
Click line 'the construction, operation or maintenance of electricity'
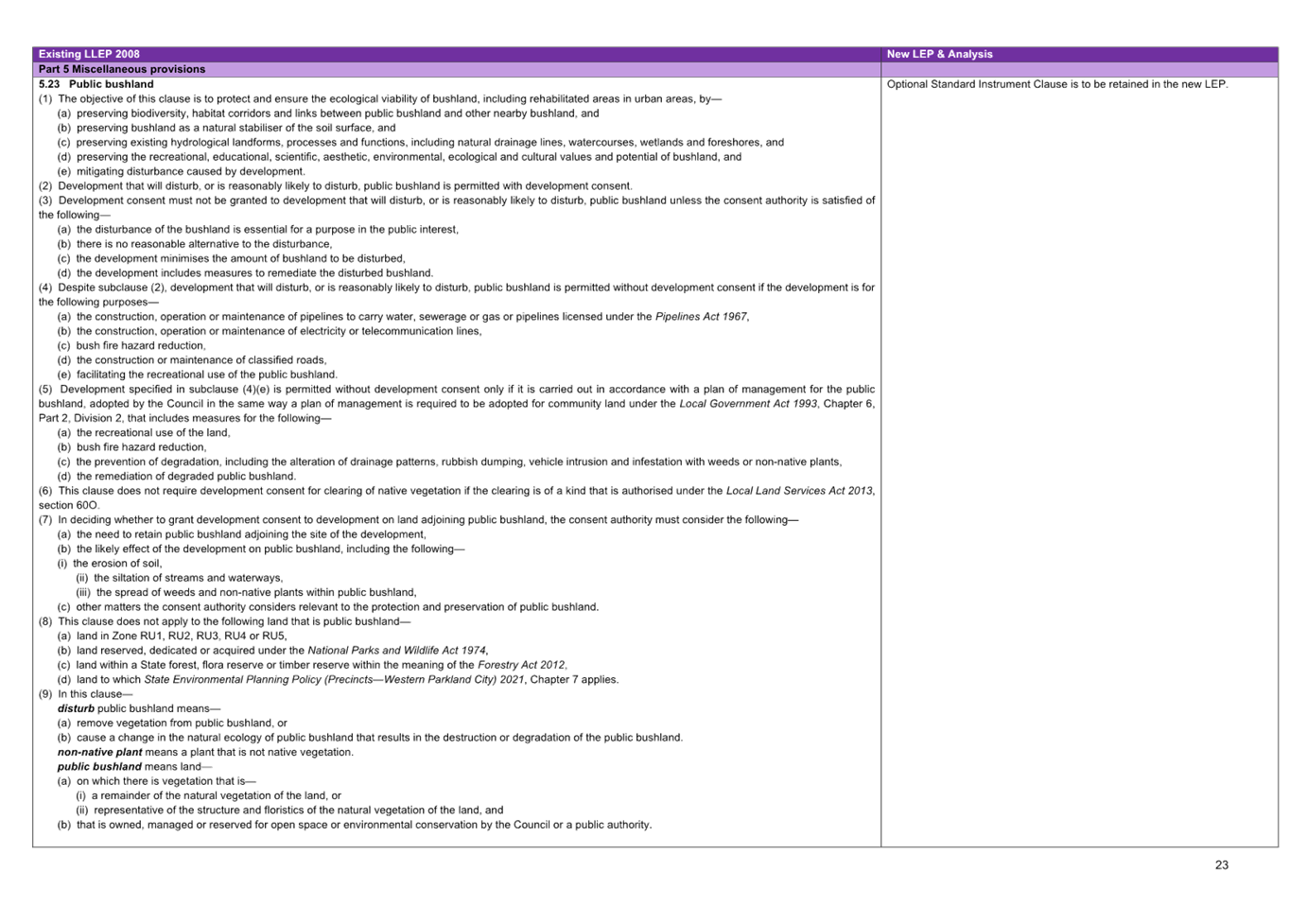(x=270, y=331)
